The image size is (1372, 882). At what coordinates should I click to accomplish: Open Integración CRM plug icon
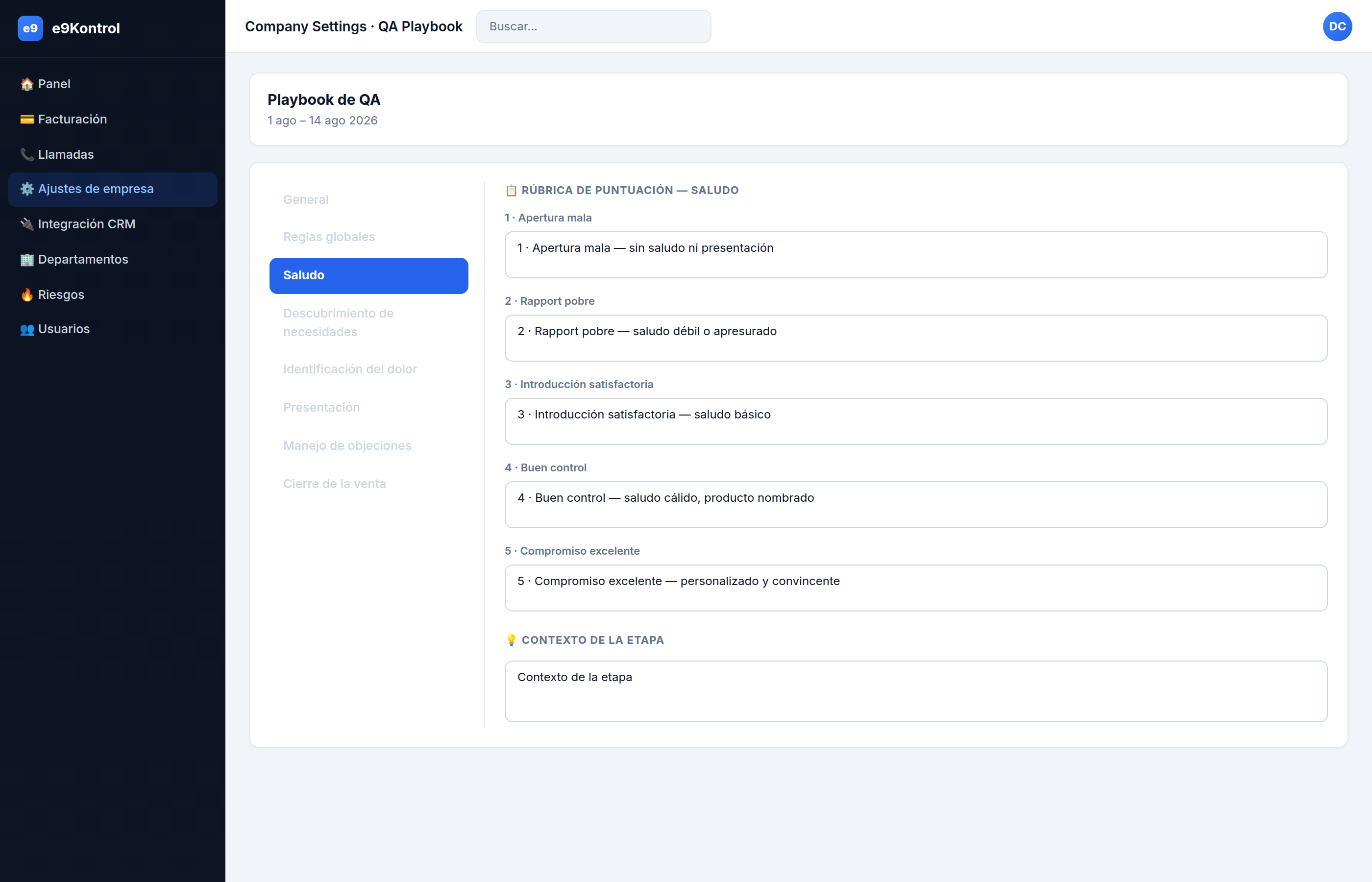[27, 224]
